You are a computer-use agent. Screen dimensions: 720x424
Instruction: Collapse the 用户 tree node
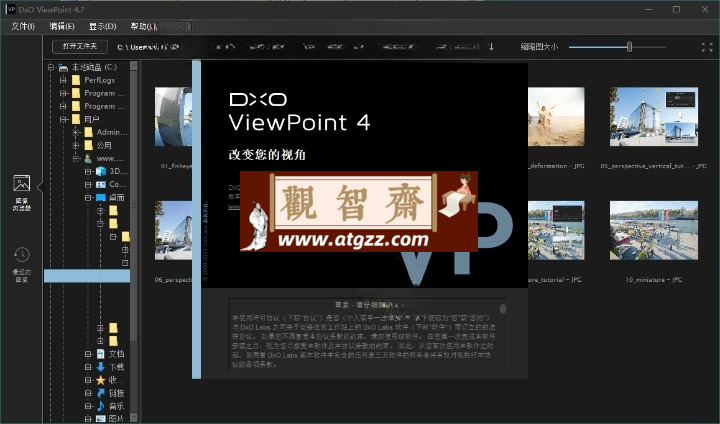point(63,119)
